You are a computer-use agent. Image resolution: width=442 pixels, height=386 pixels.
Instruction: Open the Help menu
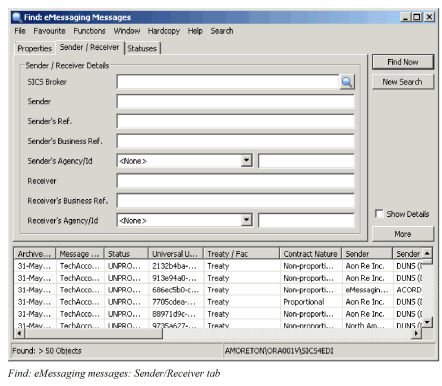[195, 31]
